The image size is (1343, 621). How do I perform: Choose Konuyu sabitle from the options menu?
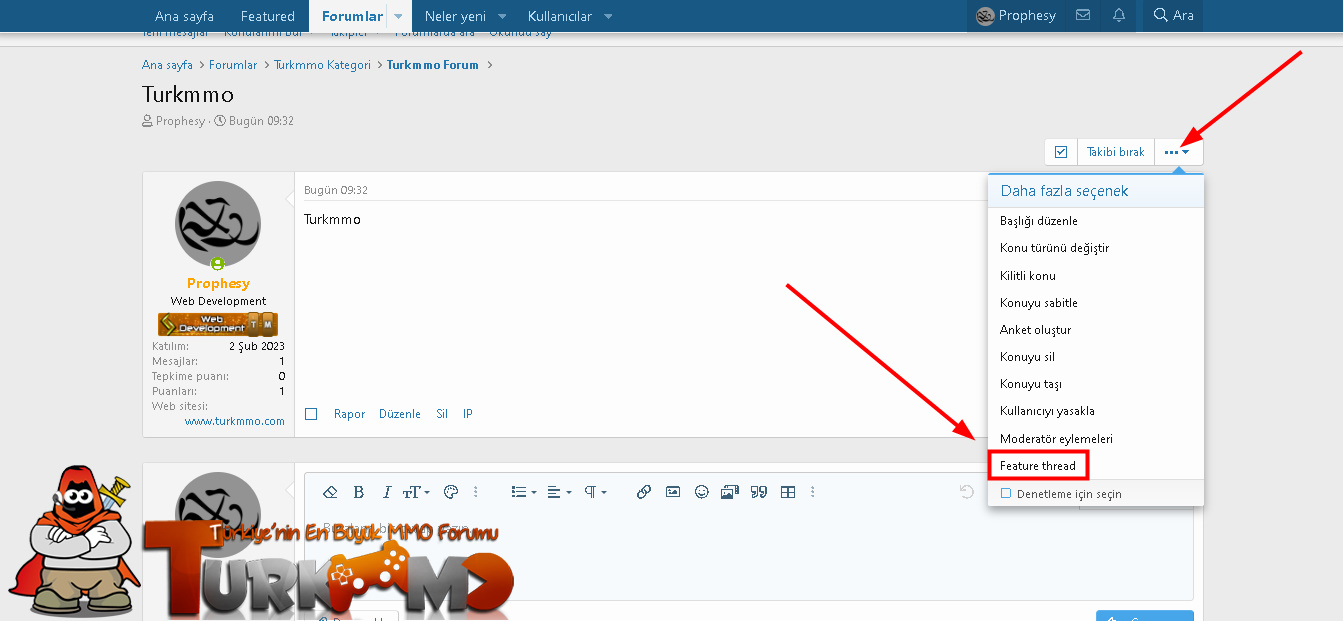point(1039,303)
